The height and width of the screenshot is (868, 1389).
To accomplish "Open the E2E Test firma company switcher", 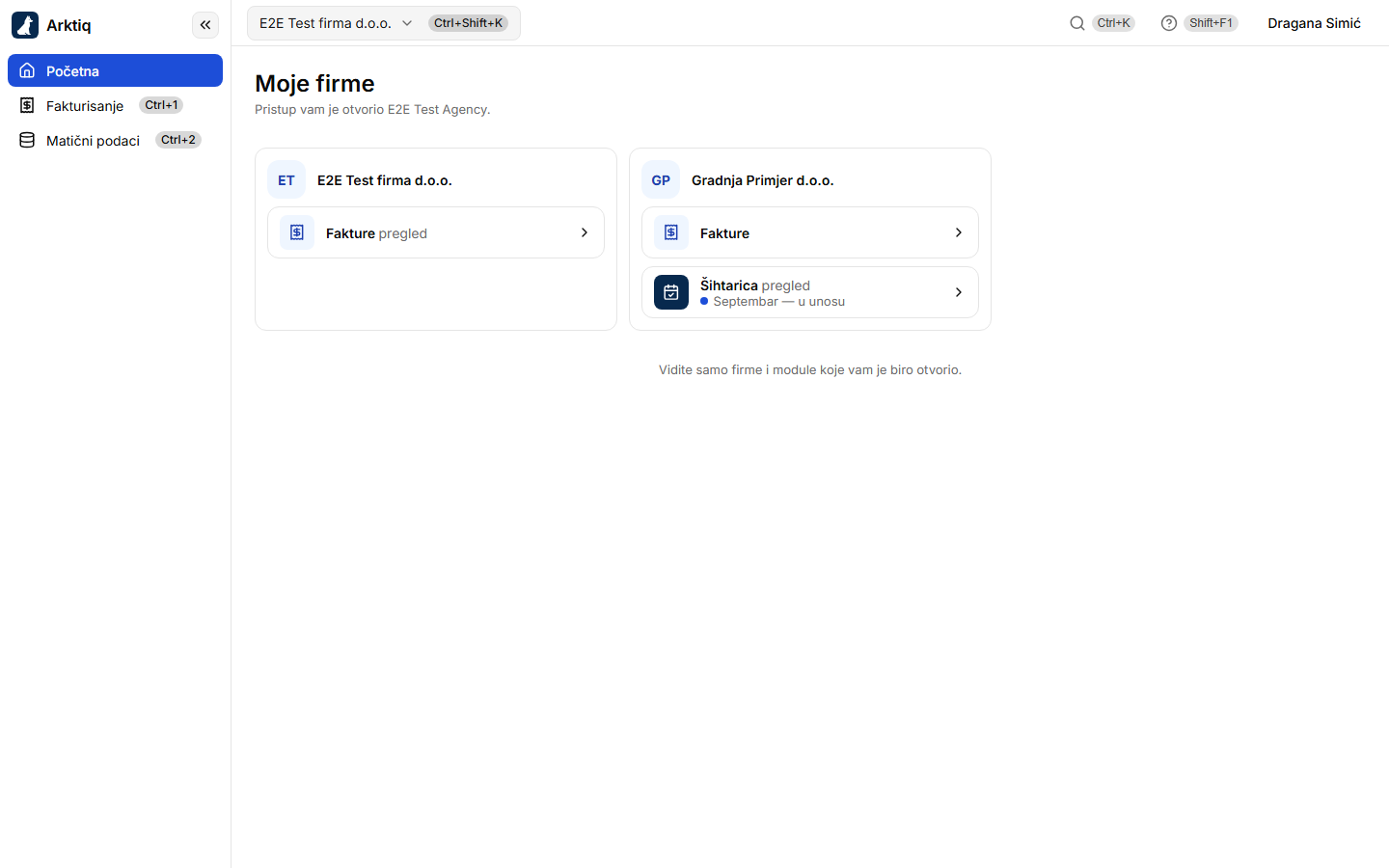I will [x=383, y=23].
